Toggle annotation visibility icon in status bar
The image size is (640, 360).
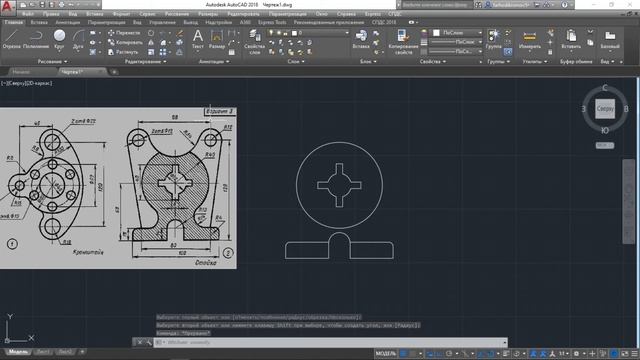click(x=533, y=353)
